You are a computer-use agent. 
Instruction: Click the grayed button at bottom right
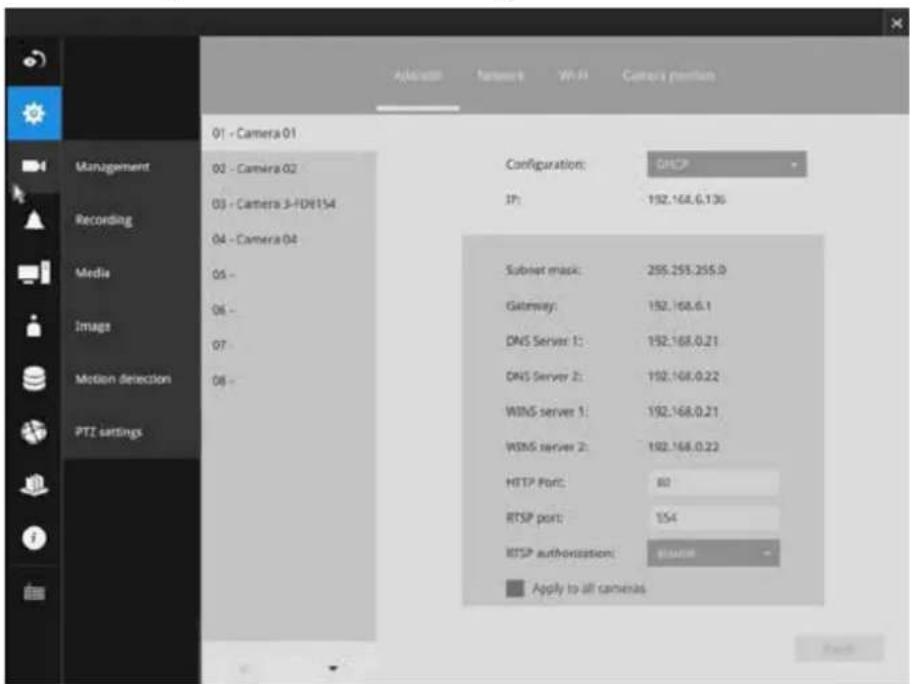pos(839,649)
